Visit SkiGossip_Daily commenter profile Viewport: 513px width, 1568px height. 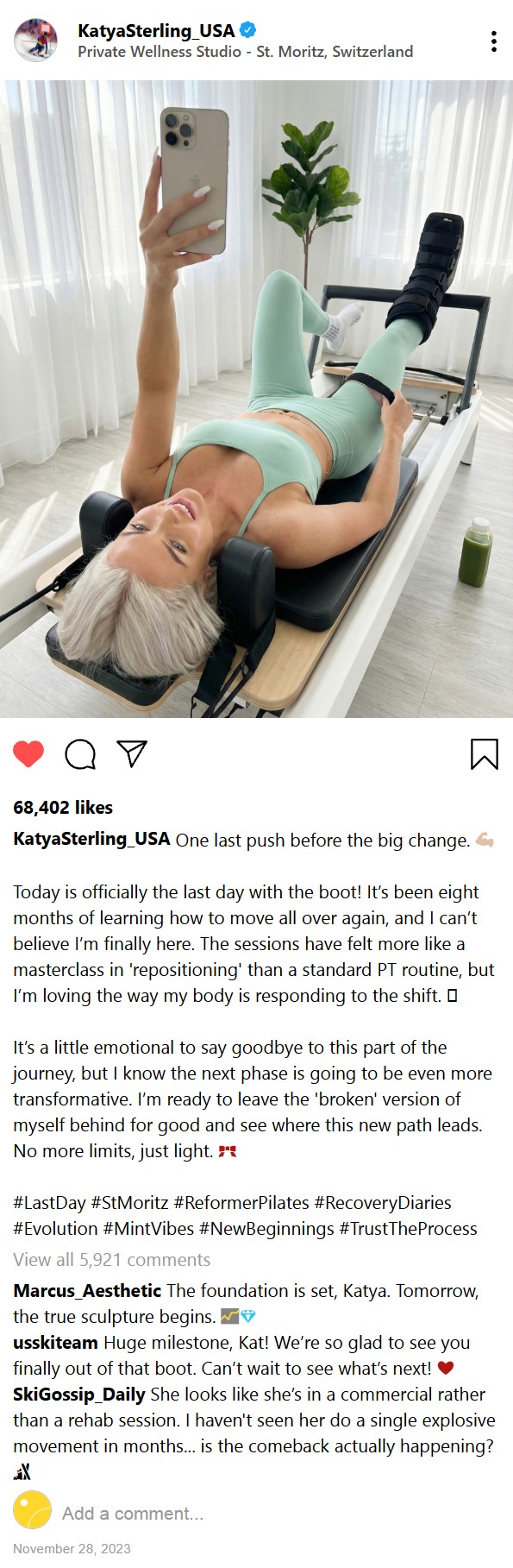79,1395
